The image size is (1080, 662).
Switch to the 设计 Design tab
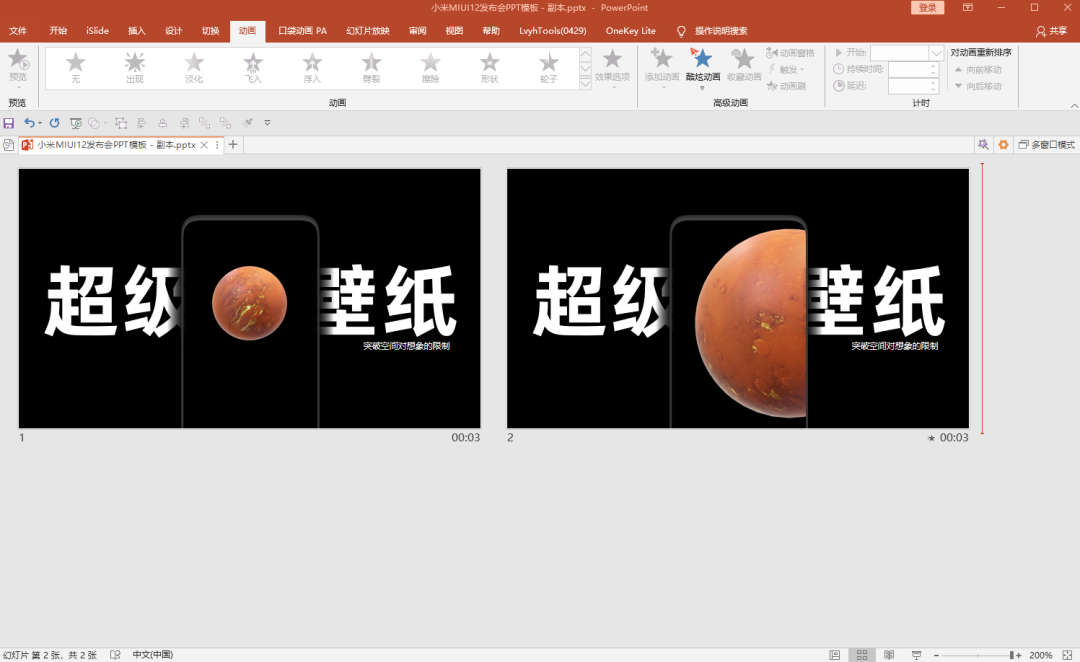pos(174,31)
